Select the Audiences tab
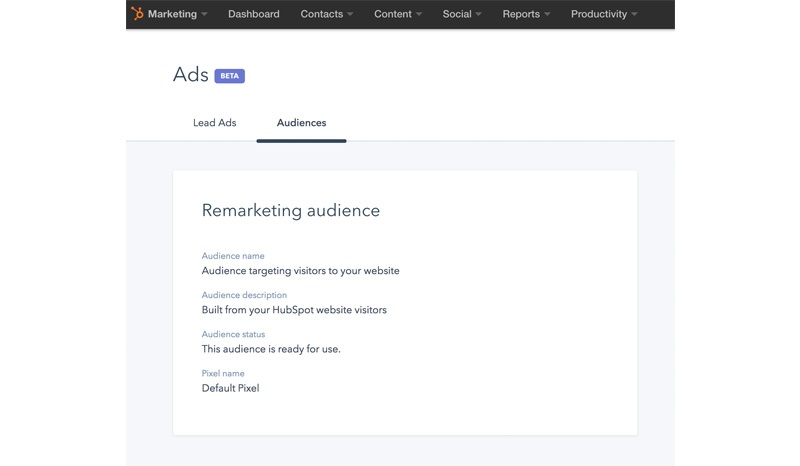This screenshot has width=800, height=466. click(302, 122)
